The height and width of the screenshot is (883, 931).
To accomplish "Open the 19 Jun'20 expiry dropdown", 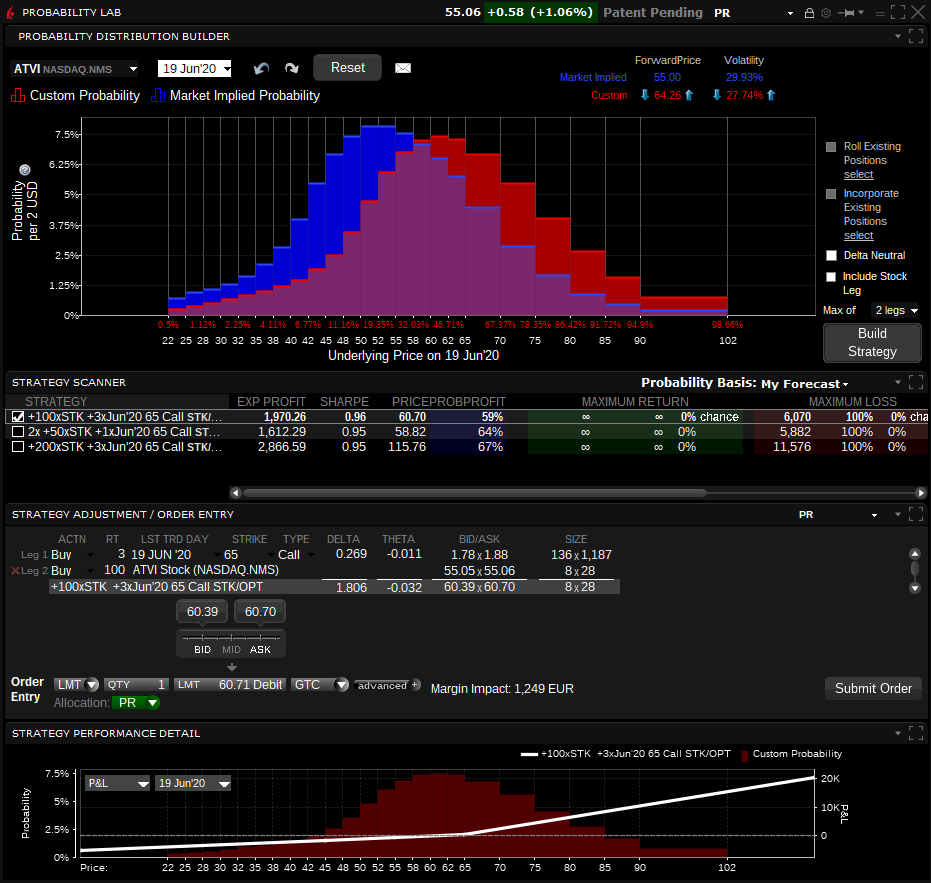I will [195, 69].
